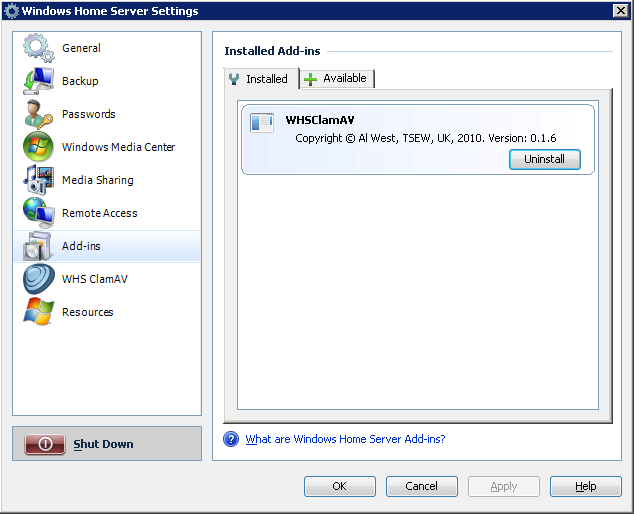Click the blue help question mark icon
The height and width of the screenshot is (514, 634).
pyautogui.click(x=231, y=439)
